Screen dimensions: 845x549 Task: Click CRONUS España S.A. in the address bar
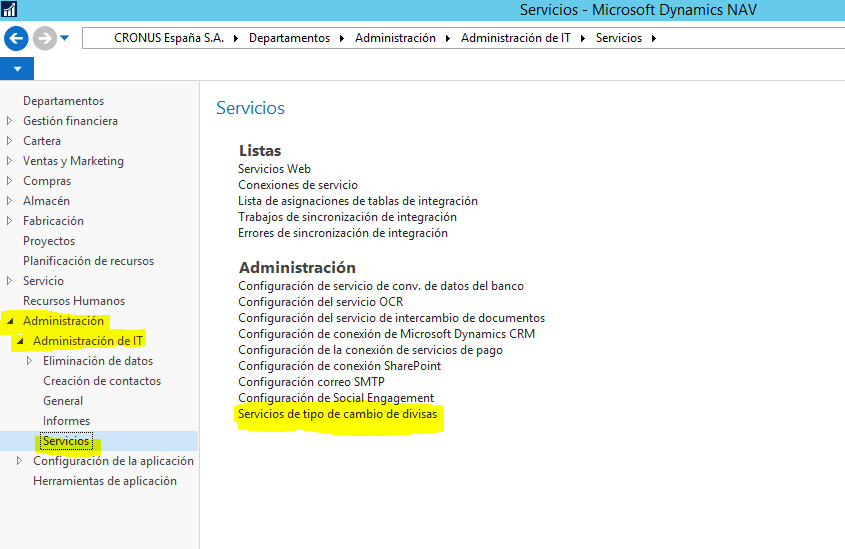pyautogui.click(x=169, y=38)
